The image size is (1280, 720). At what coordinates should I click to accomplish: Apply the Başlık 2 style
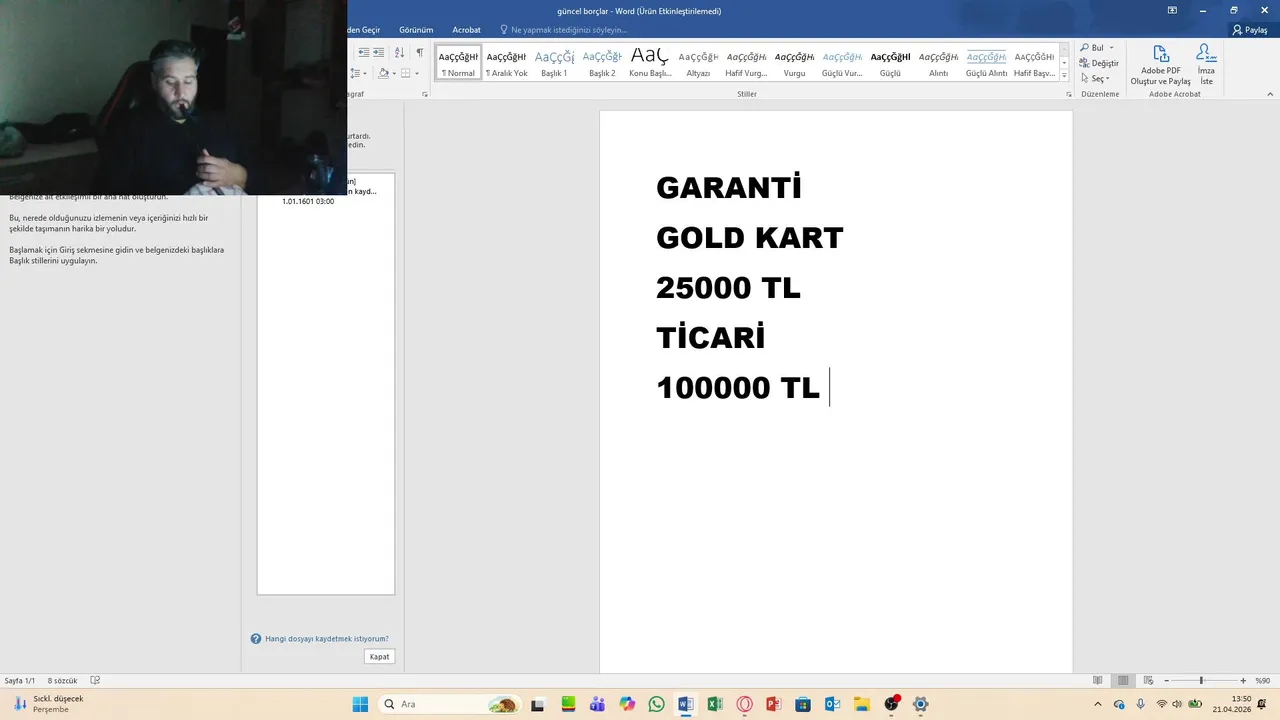click(602, 62)
